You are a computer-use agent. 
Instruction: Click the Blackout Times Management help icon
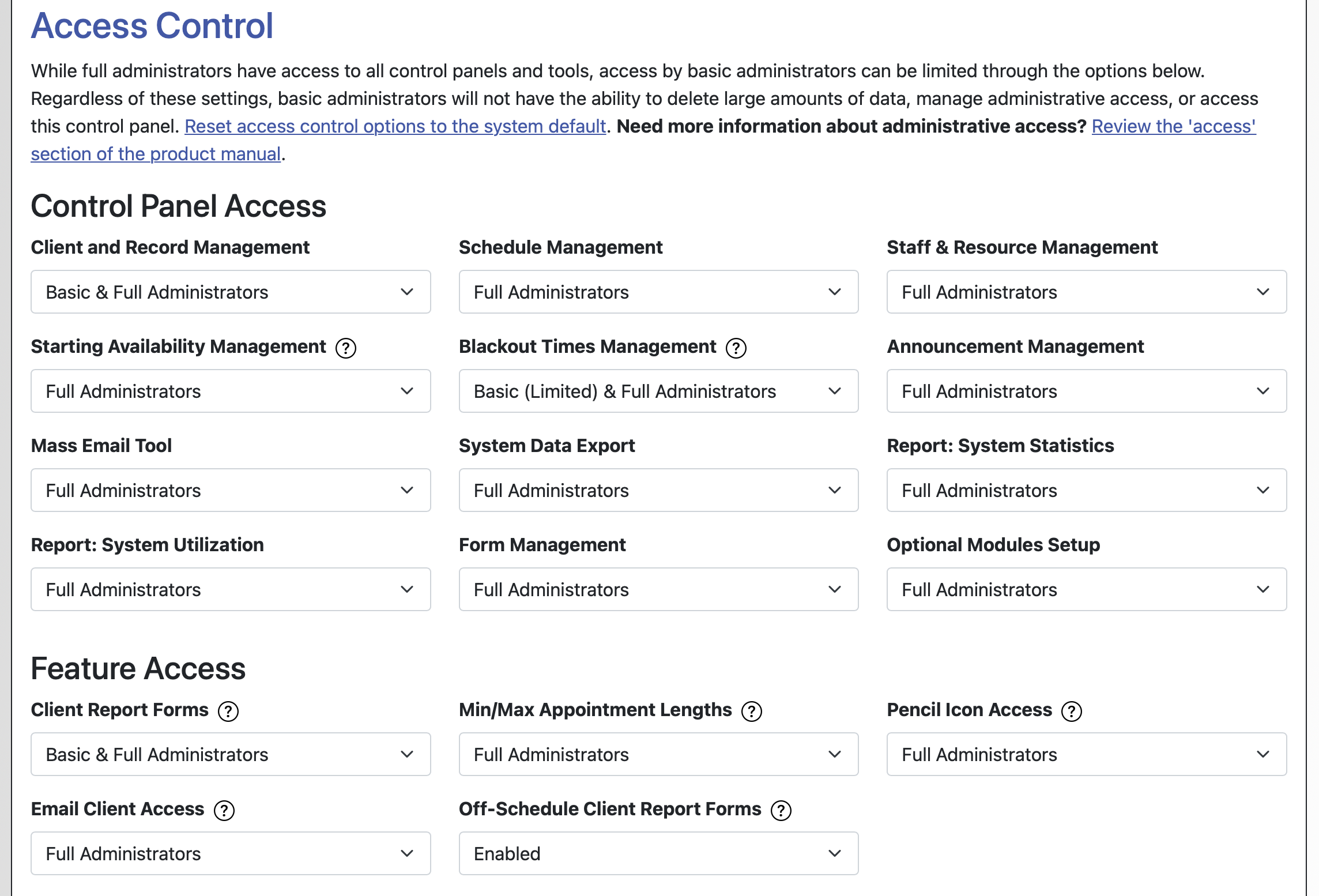735,347
